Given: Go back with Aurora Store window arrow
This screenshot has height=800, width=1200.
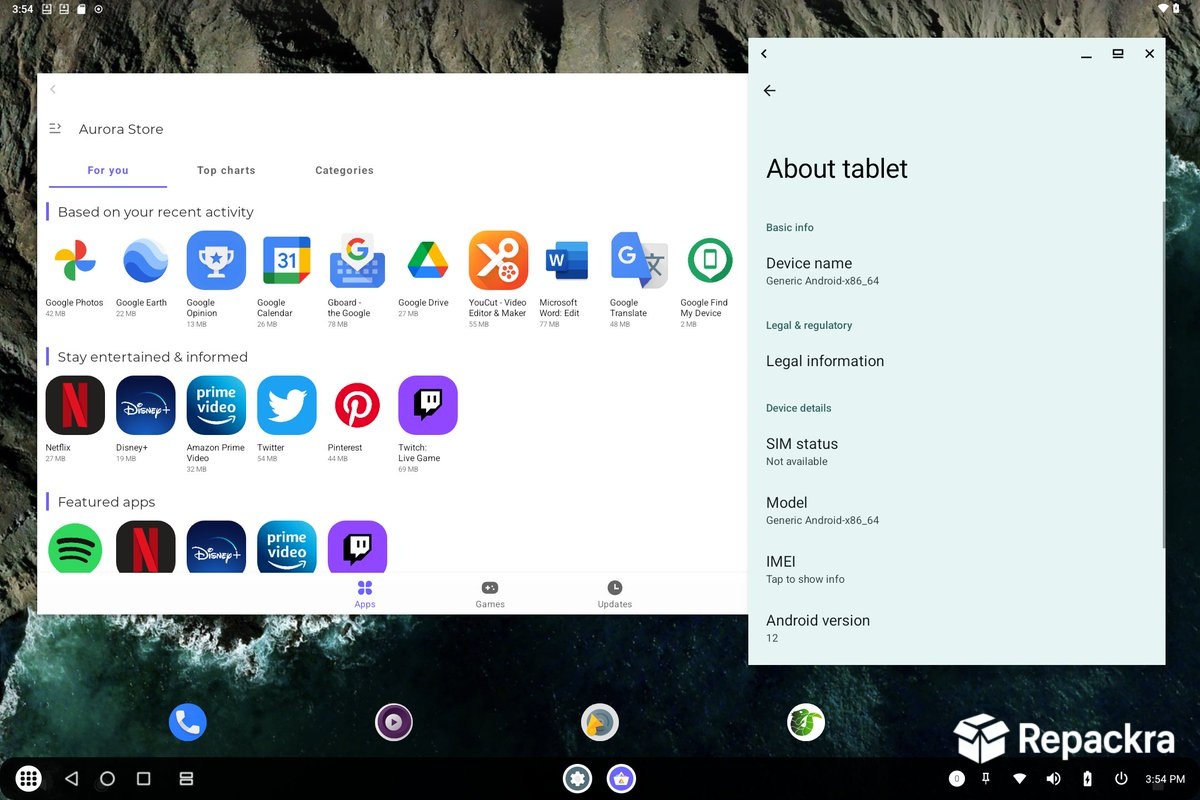Looking at the screenshot, I should [x=53, y=89].
